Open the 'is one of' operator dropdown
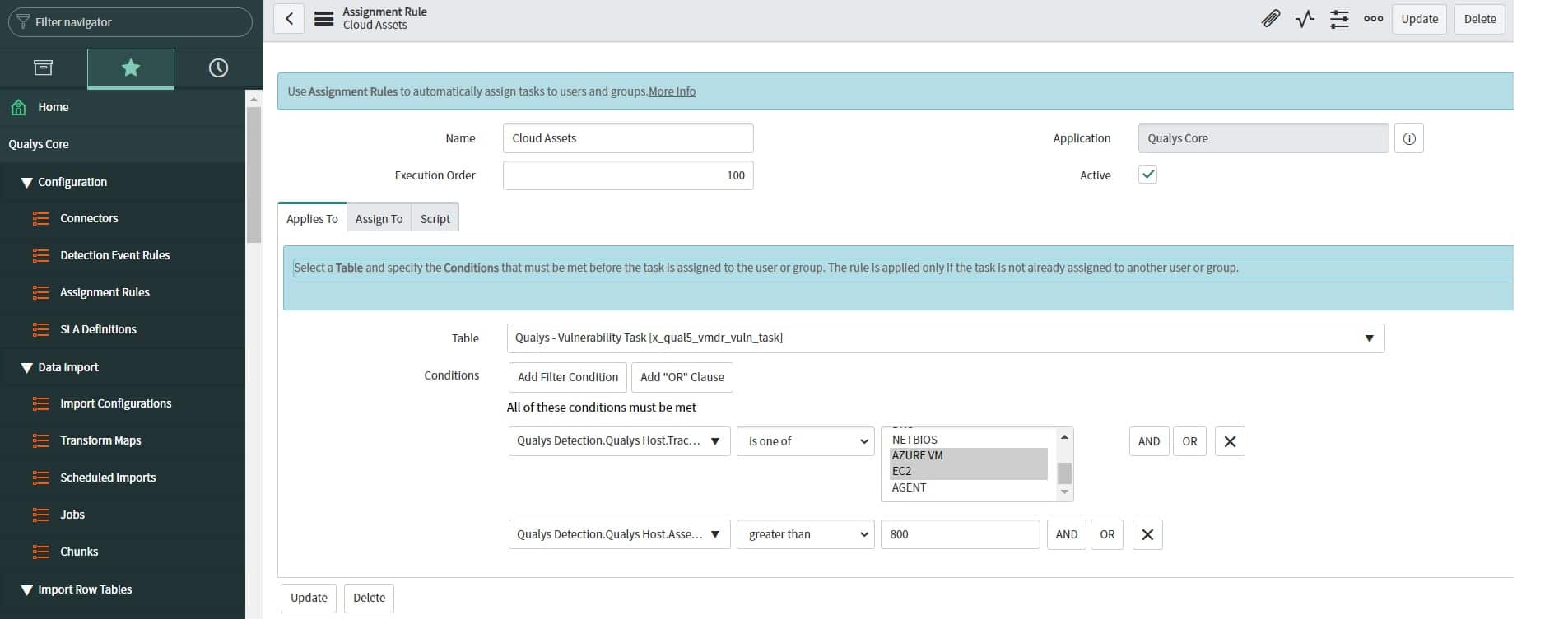 (805, 441)
